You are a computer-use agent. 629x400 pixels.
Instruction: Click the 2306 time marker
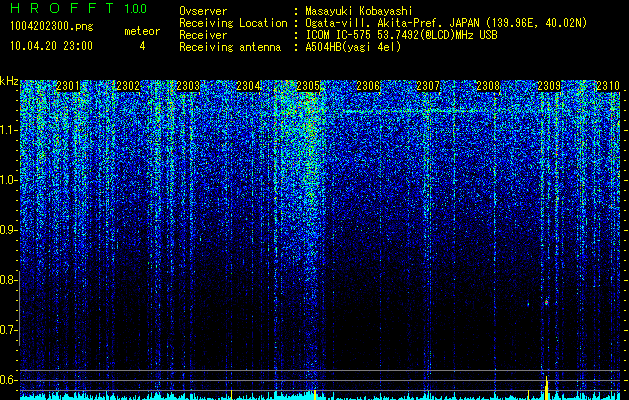pos(368,86)
